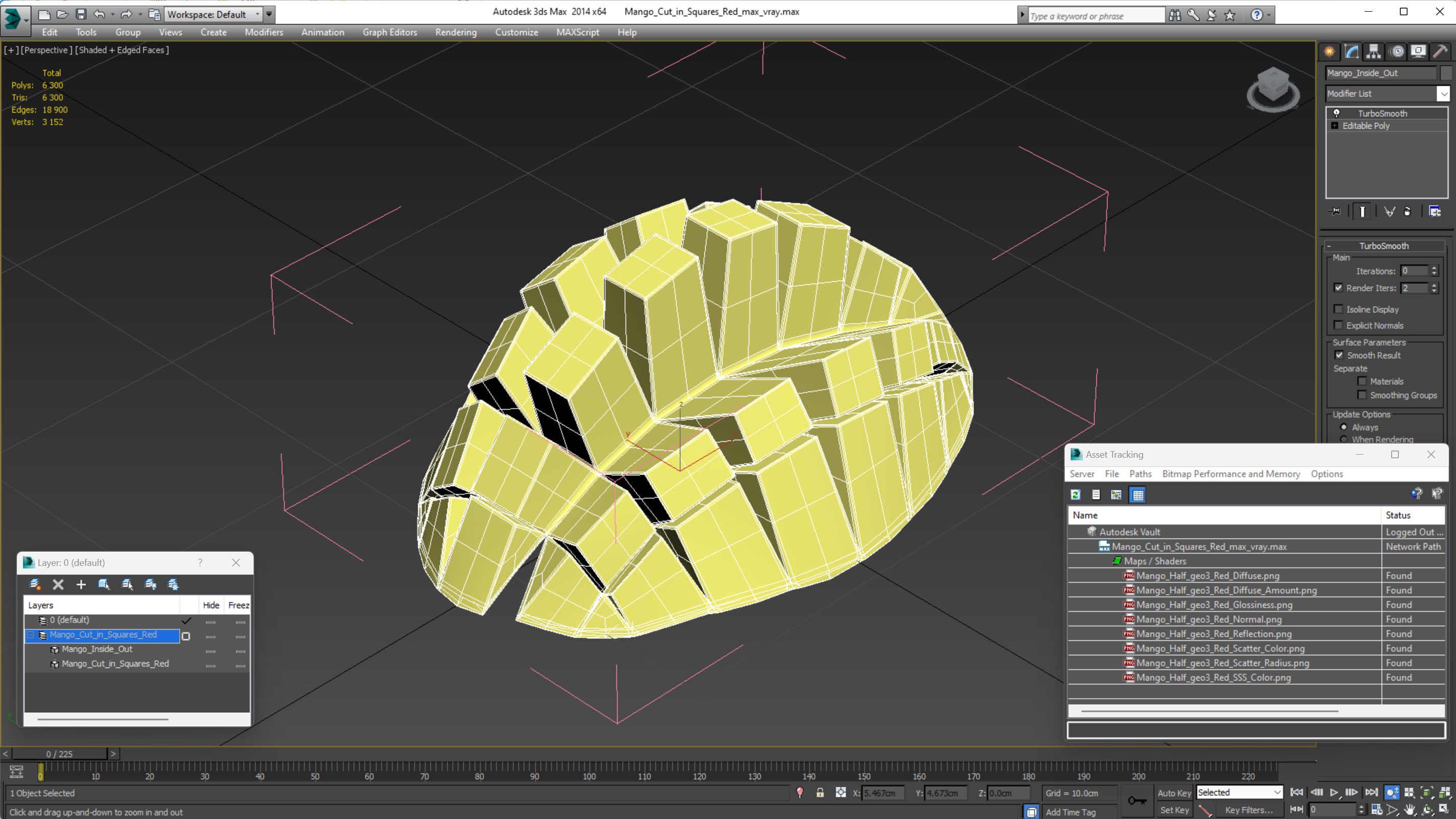Open the MAXScript menu

tap(577, 32)
